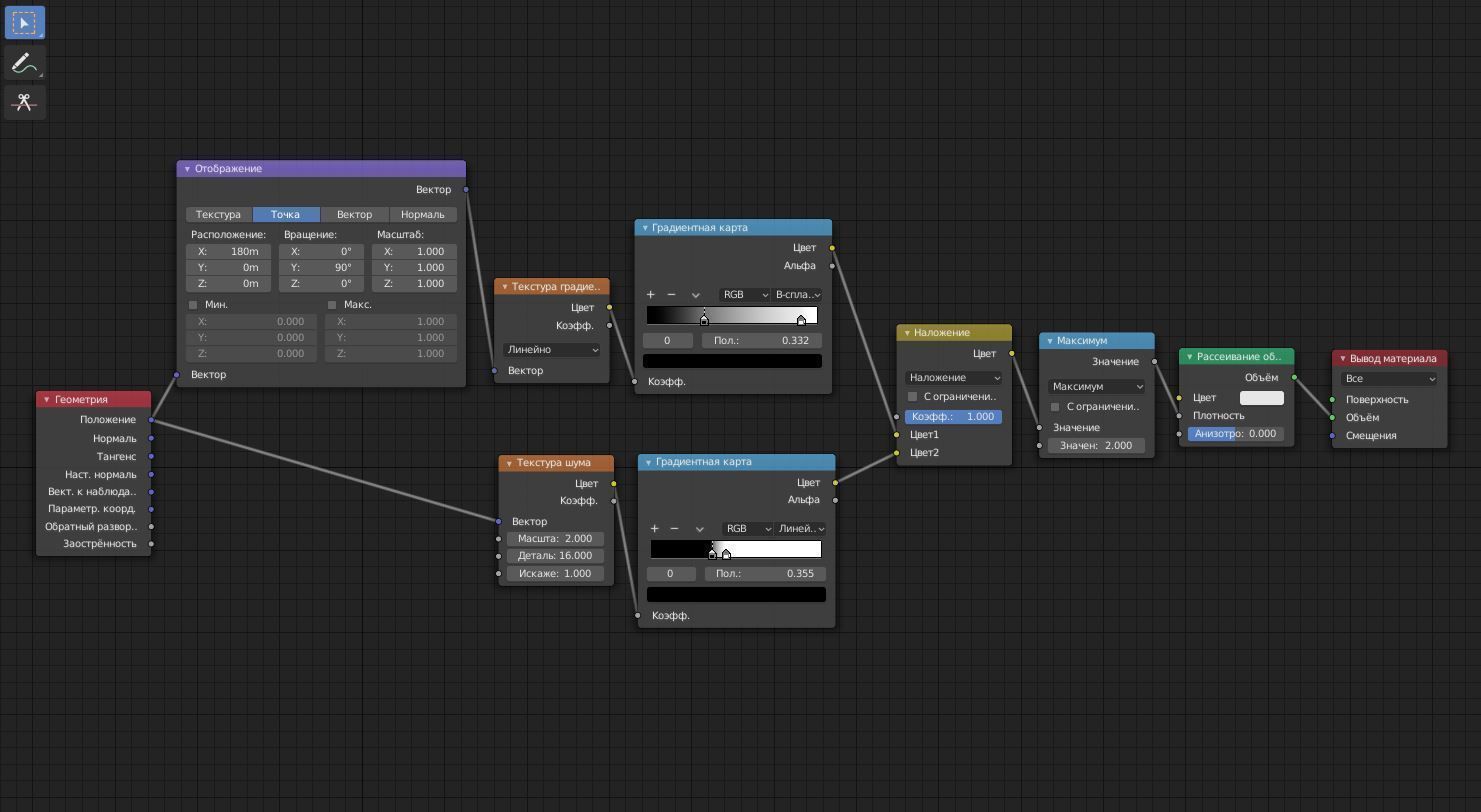
Task: Click the Плотность input socket
Action: 1179,416
